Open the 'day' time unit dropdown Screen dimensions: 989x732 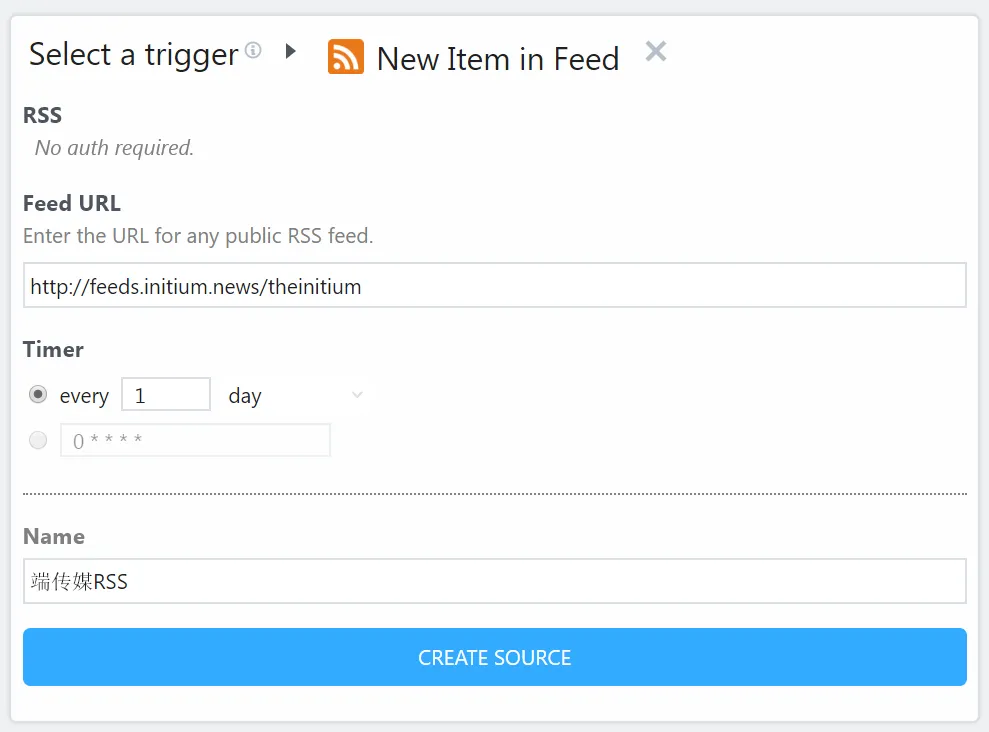coord(296,395)
